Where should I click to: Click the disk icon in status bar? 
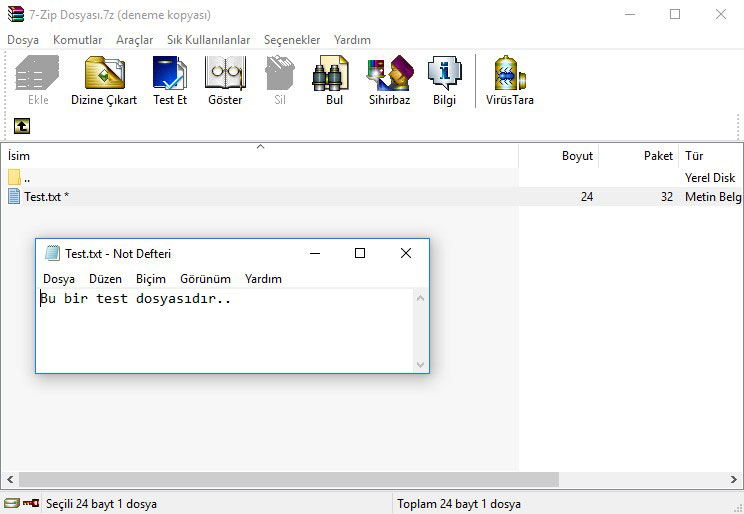pos(12,503)
